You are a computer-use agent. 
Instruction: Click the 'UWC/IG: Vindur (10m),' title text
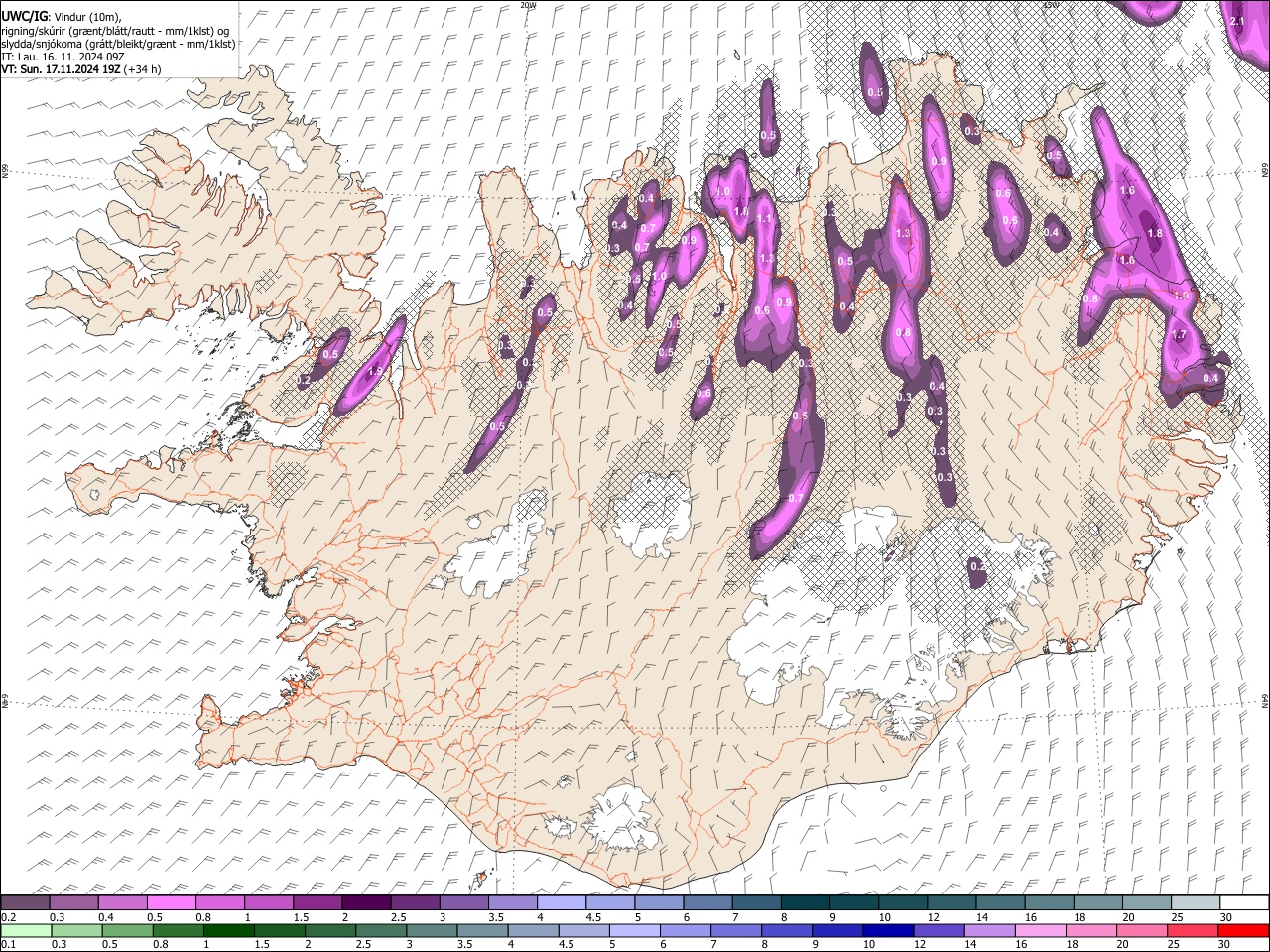[61, 17]
